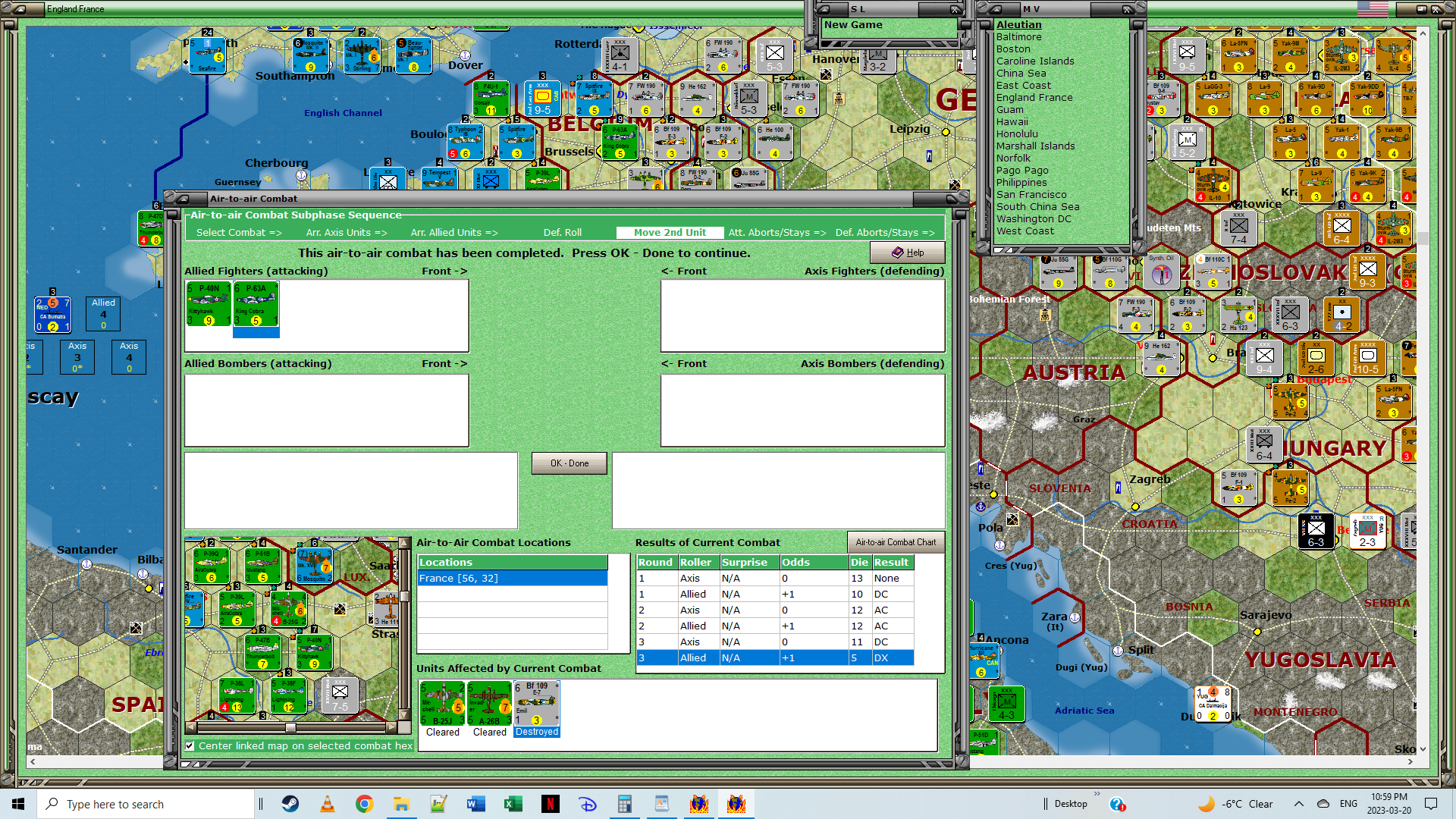This screenshot has height=819, width=1456.
Task: Click the Windows search box
Action: (x=146, y=804)
